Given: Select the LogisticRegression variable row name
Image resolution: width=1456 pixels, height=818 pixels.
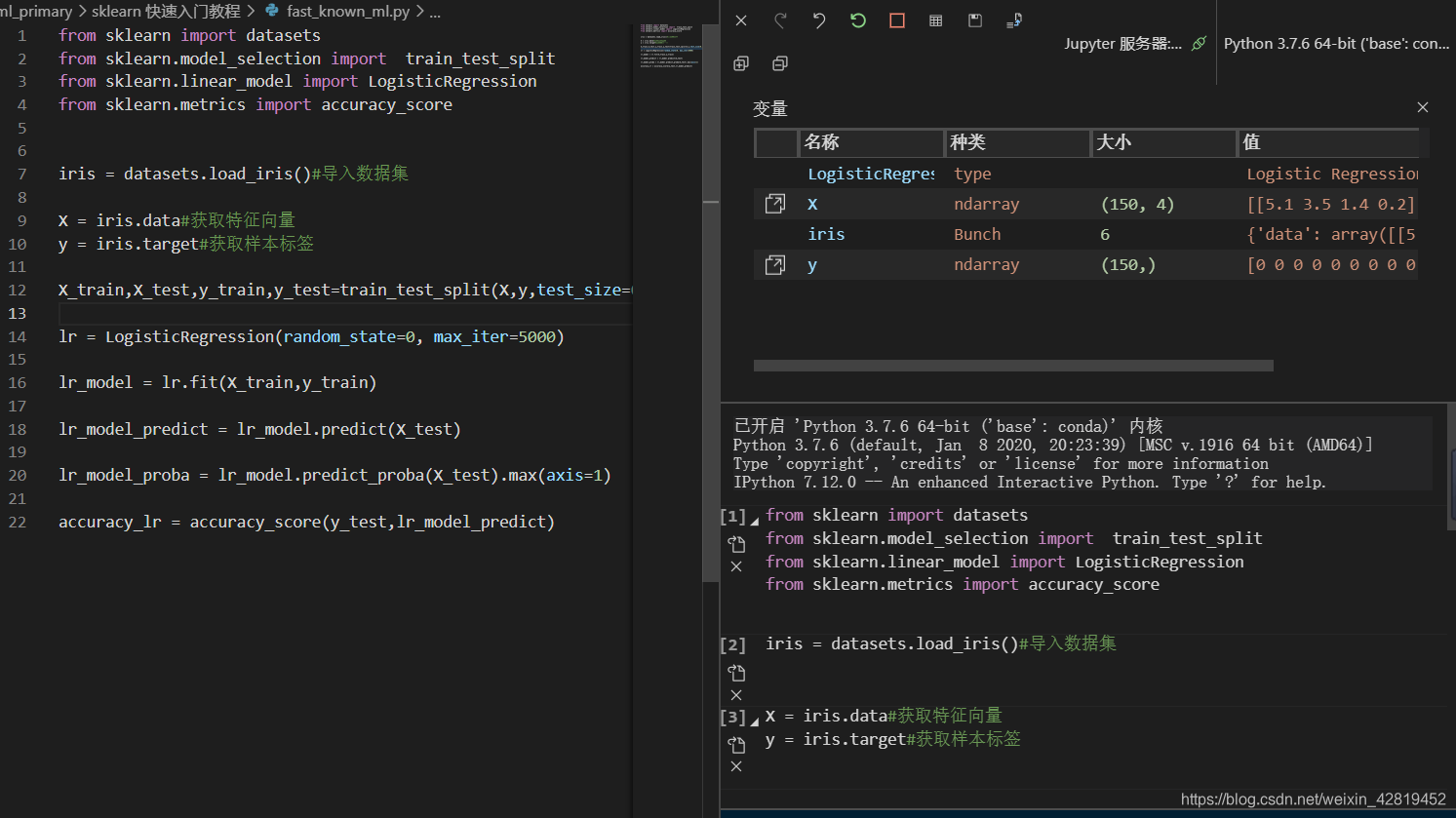Looking at the screenshot, I should point(871,174).
